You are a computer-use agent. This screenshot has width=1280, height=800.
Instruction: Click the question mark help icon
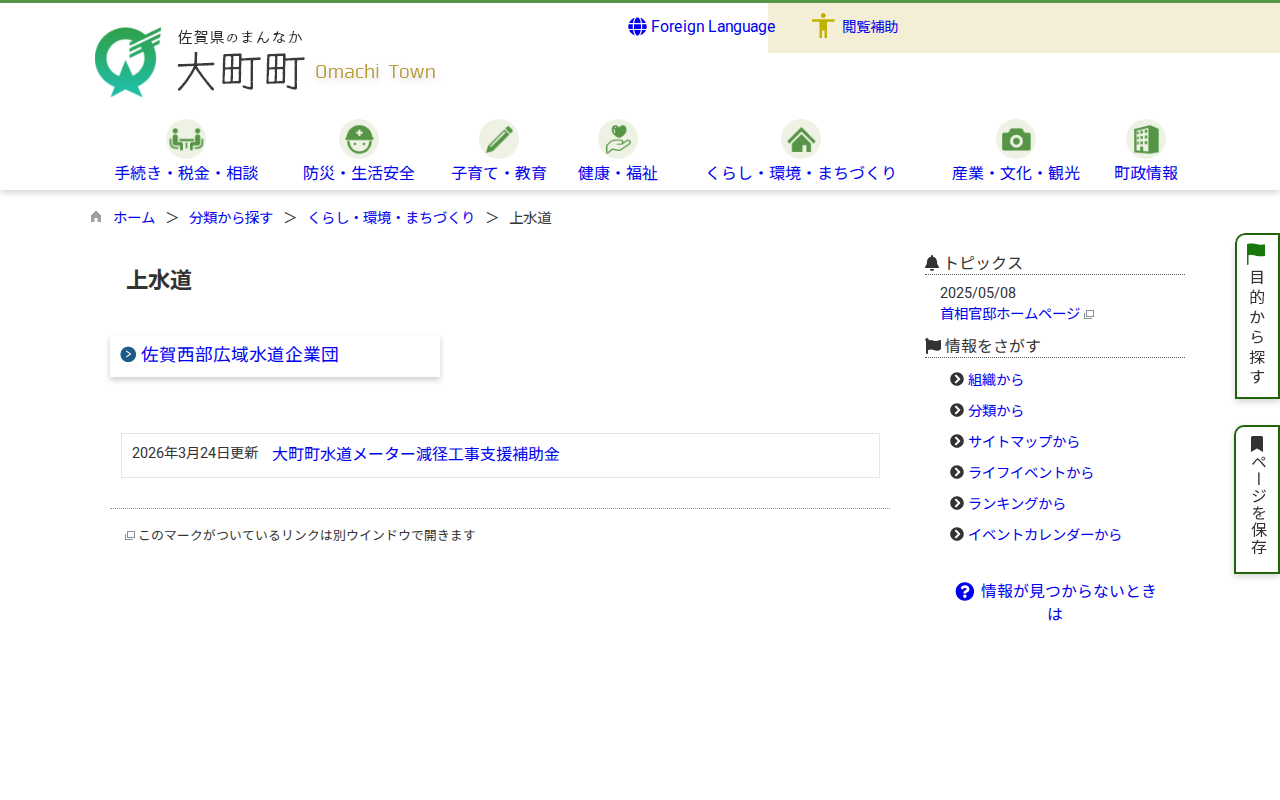(x=965, y=591)
